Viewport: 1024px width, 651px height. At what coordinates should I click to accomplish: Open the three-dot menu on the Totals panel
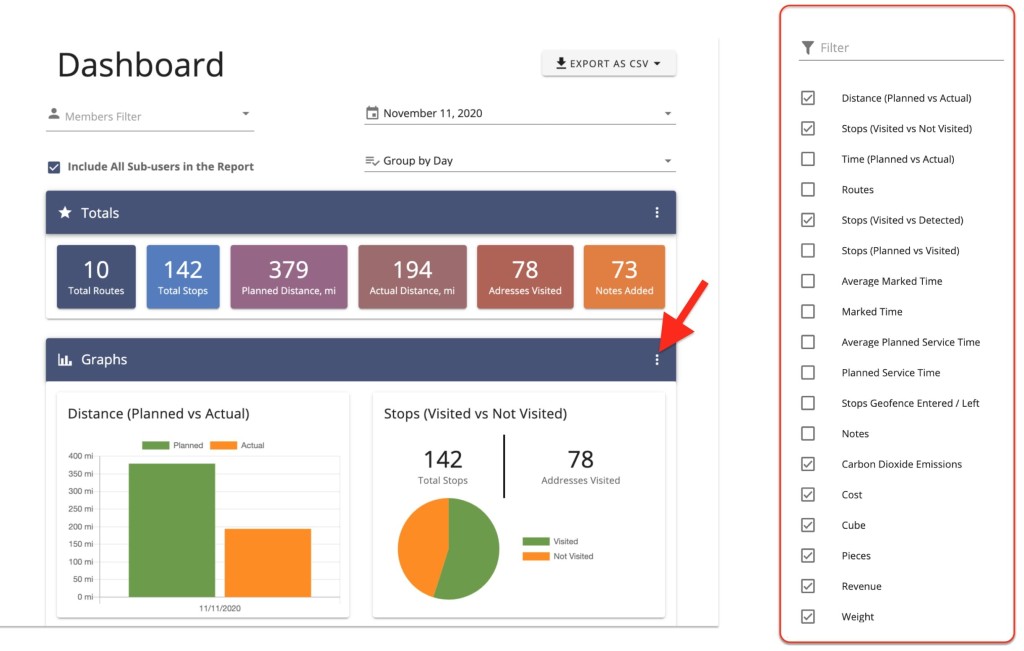657,212
